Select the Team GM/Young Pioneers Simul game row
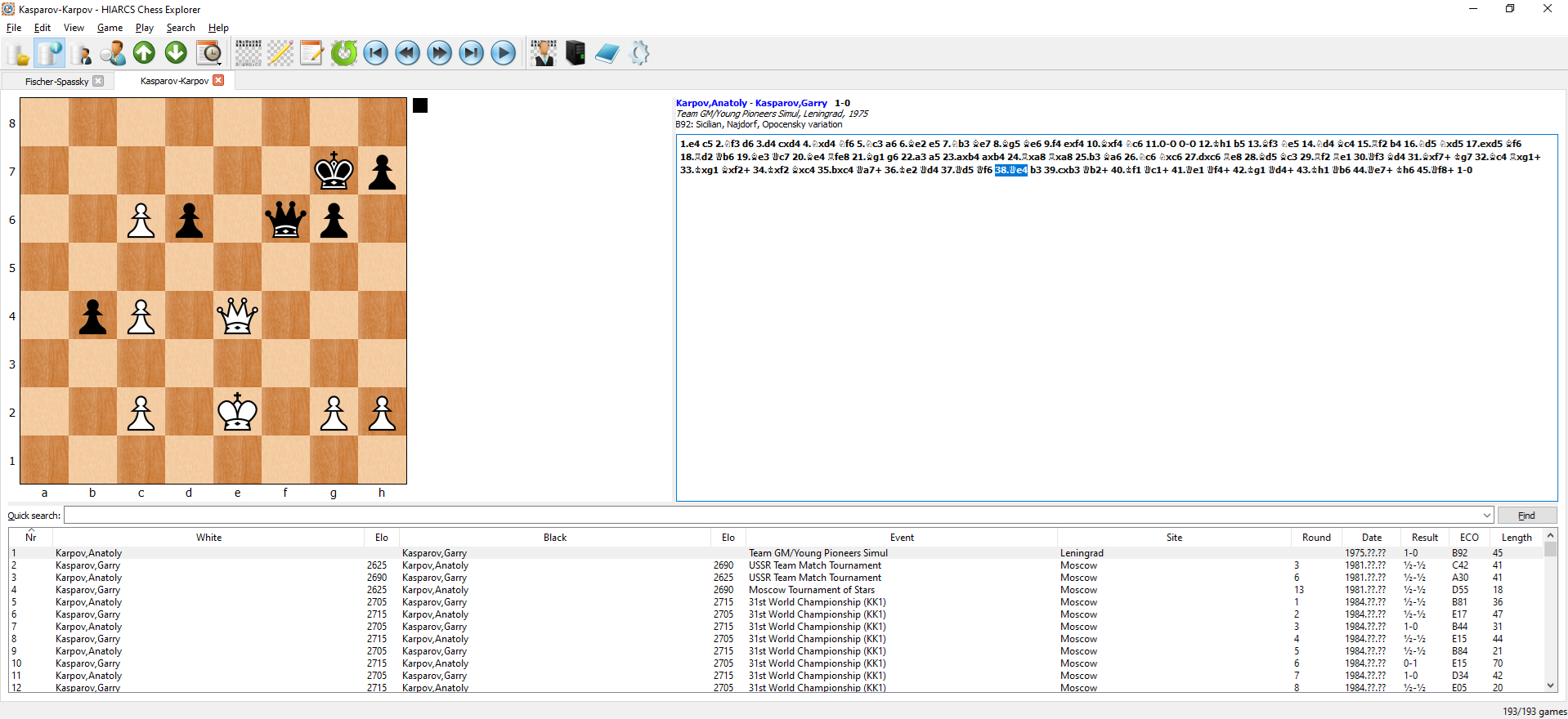Image resolution: width=1568 pixels, height=719 pixels. tap(777, 553)
